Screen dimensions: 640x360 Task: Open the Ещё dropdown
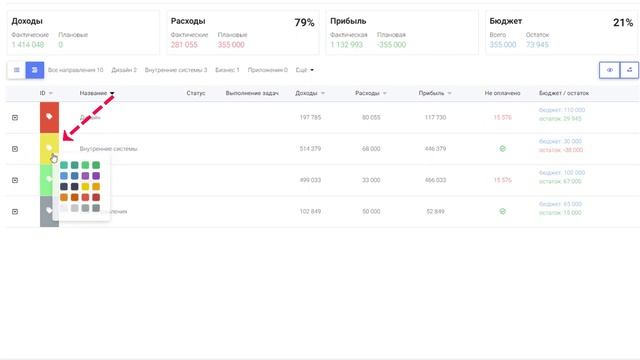[304, 70]
